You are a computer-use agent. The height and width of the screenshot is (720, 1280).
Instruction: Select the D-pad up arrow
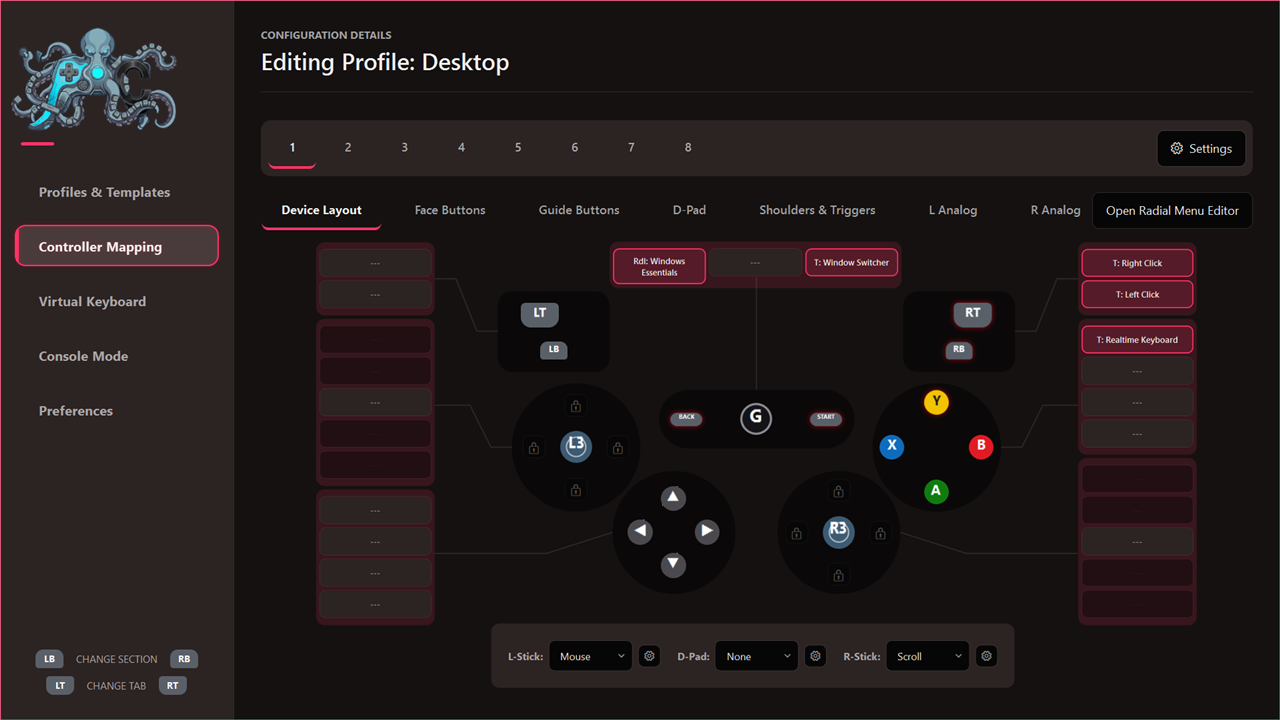[x=674, y=497]
